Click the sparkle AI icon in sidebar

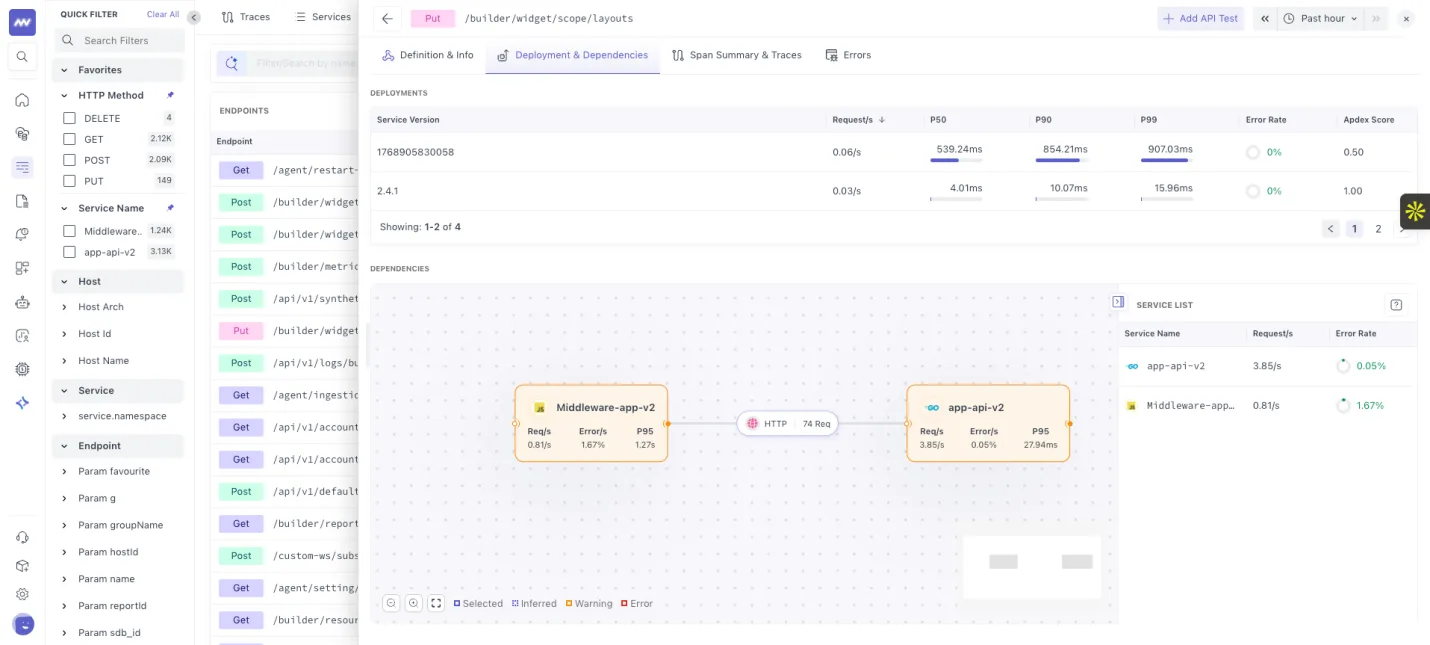point(22,403)
